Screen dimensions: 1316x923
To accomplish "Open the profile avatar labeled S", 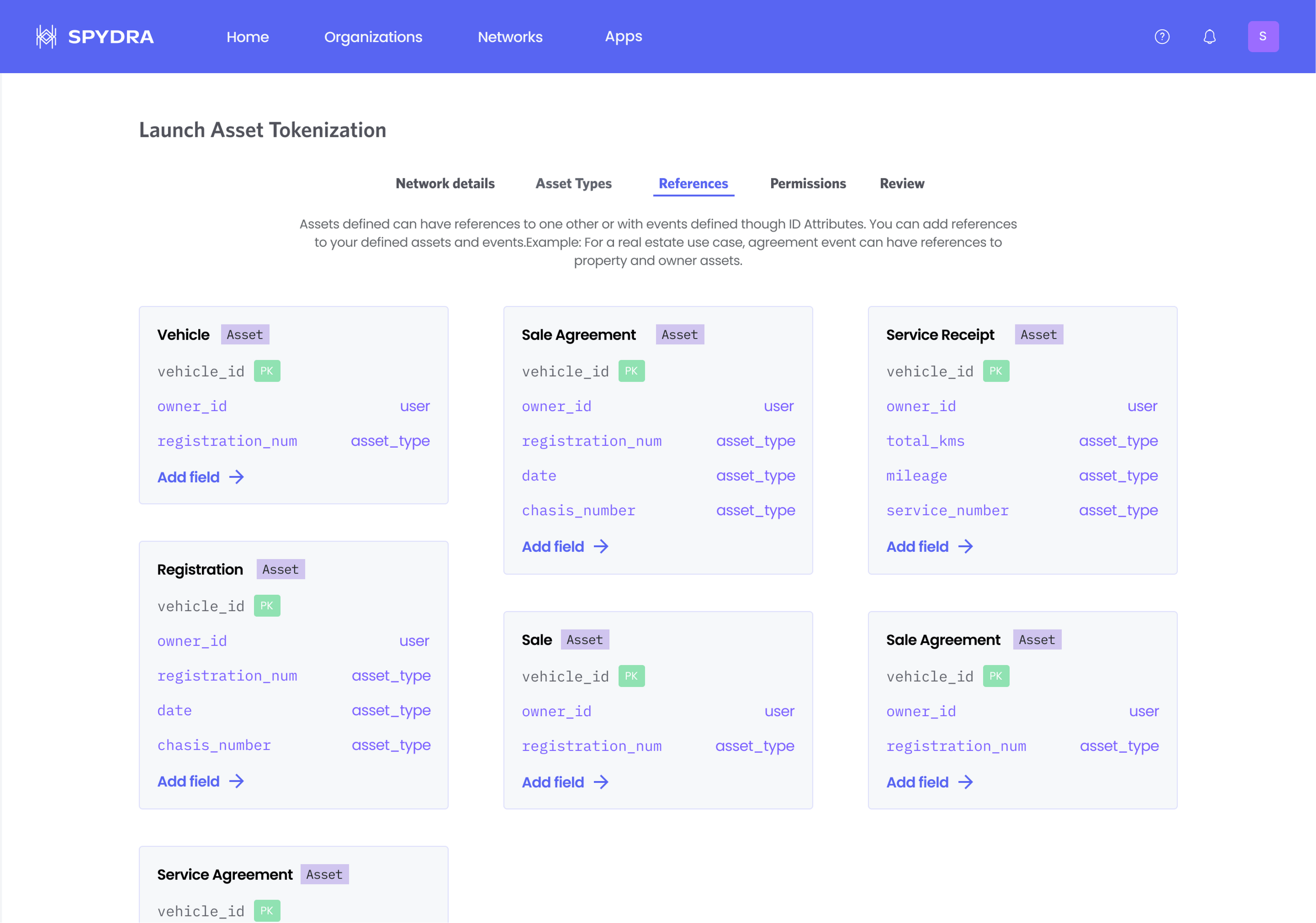I will tap(1263, 36).
